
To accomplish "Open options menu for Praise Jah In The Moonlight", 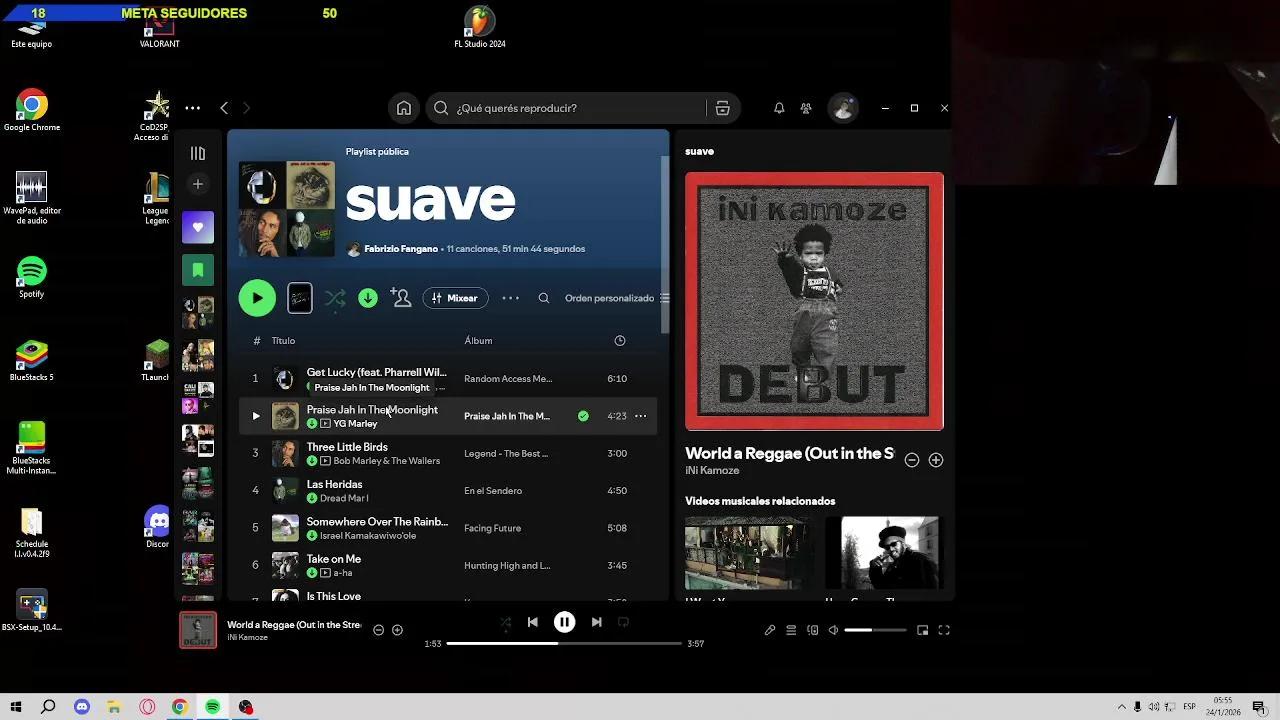I will tap(640, 416).
